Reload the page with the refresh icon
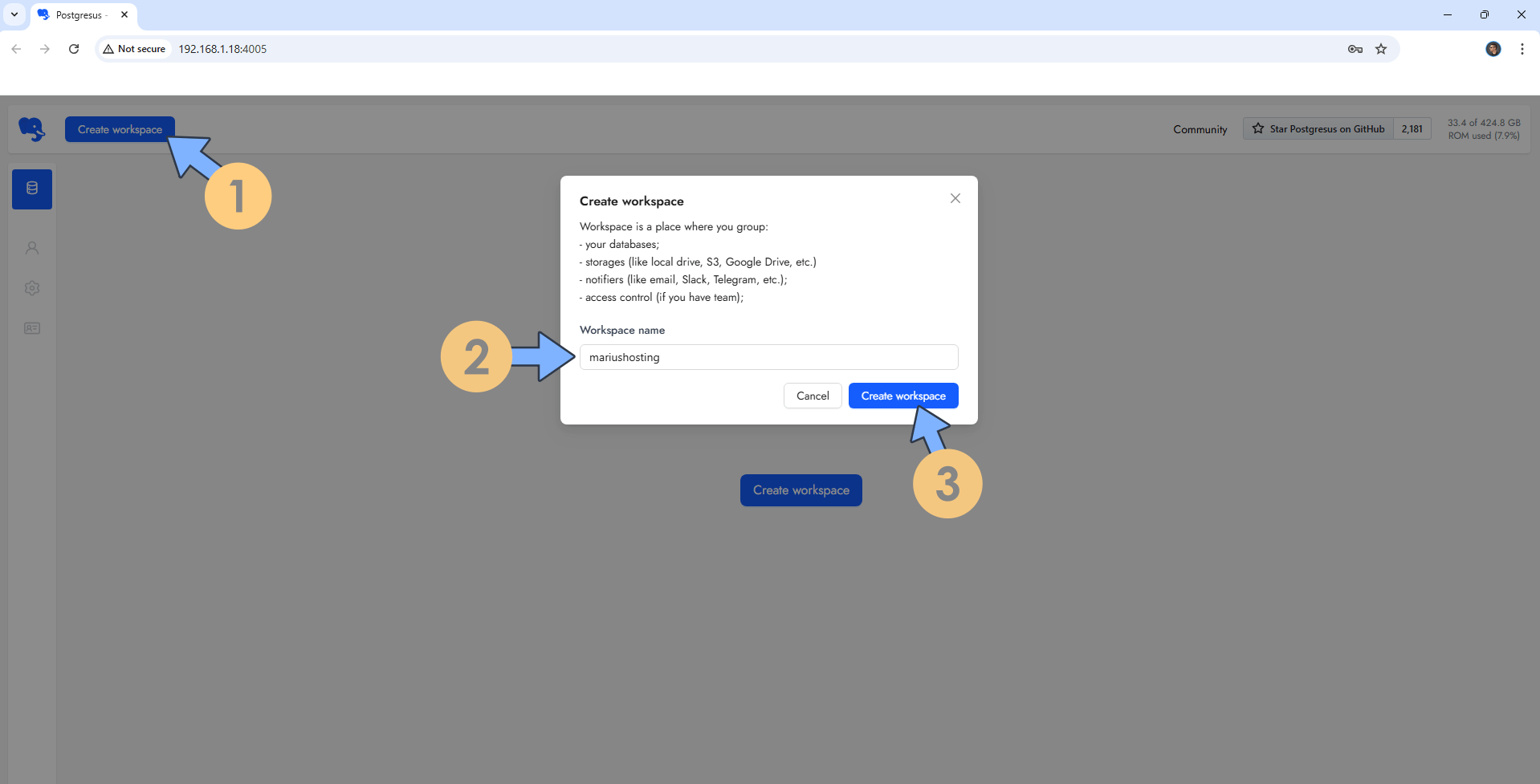 click(x=74, y=49)
